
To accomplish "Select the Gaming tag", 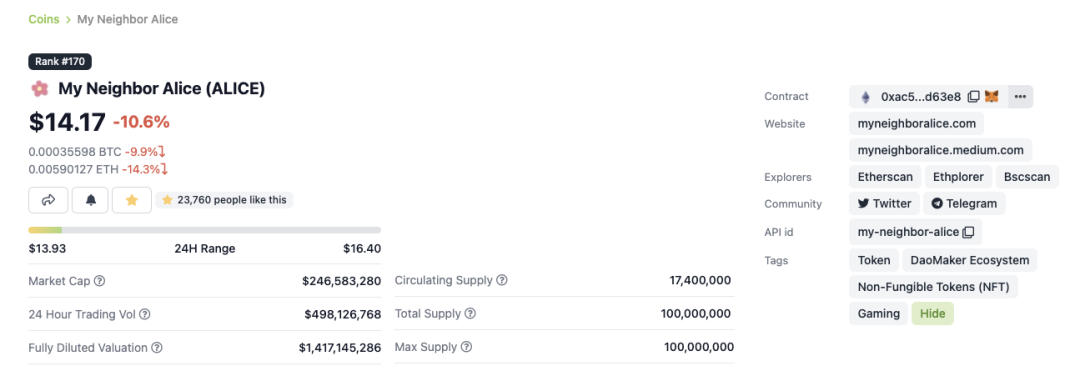I will (x=879, y=313).
